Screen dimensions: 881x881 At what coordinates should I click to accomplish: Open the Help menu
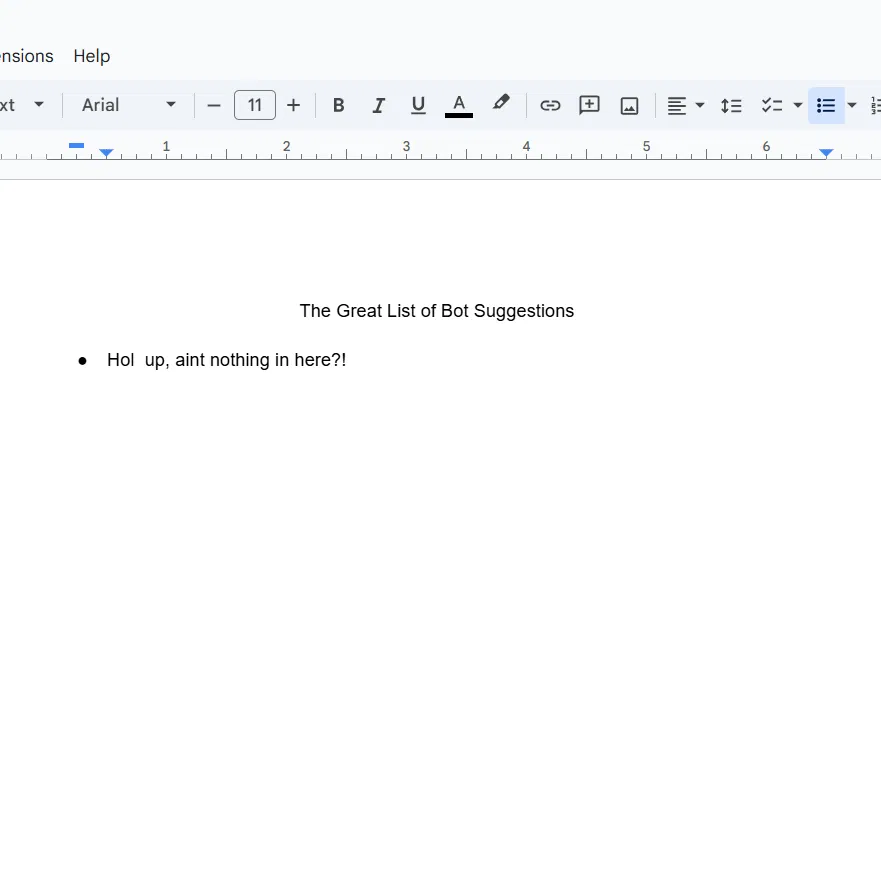coord(92,56)
